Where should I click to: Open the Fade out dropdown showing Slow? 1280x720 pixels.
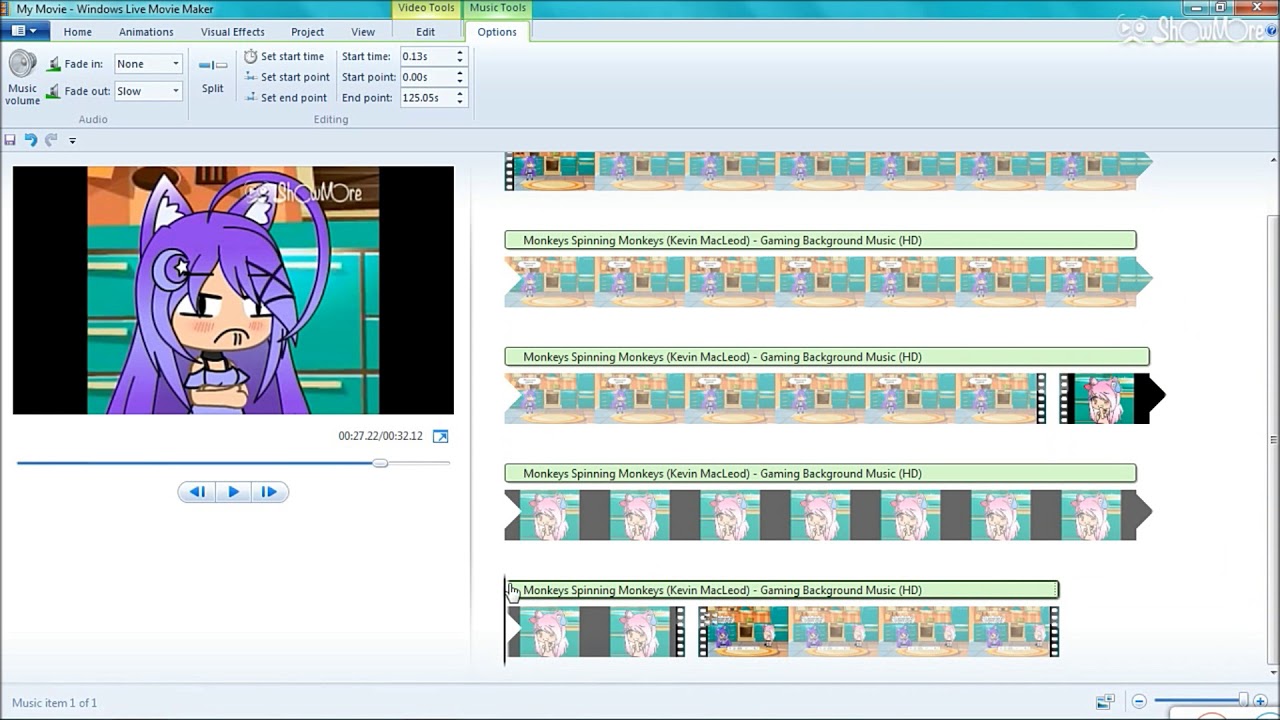(148, 91)
